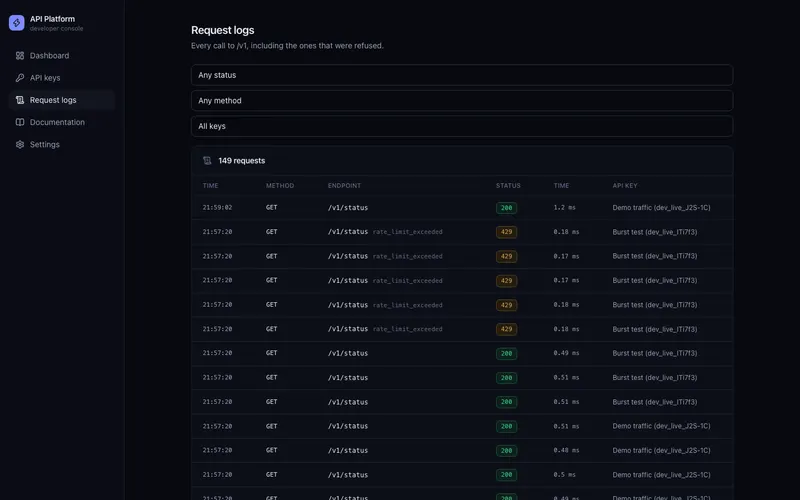
Task: Click the 429 badge in the first rate-limited row
Action: point(506,232)
